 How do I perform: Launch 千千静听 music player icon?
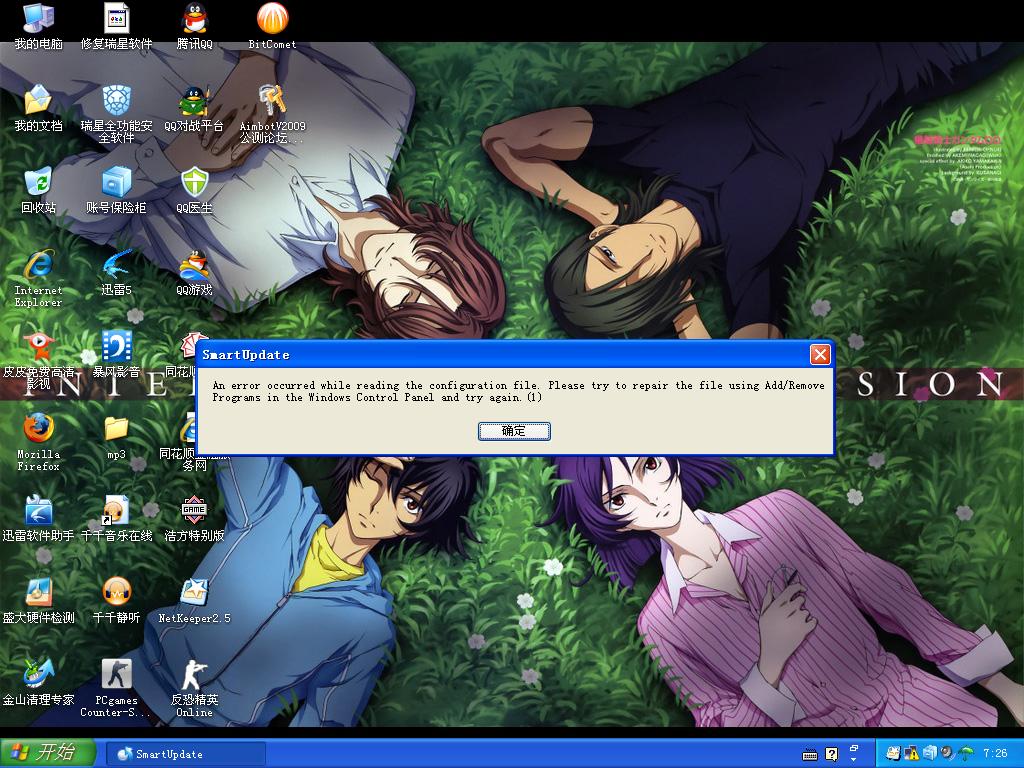[x=116, y=601]
